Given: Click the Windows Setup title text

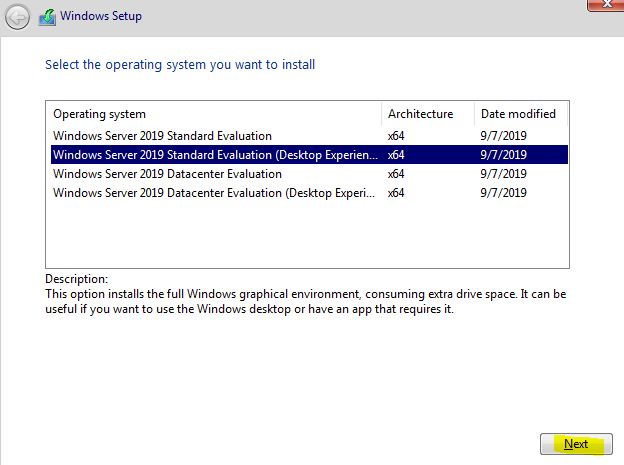Looking at the screenshot, I should [x=101, y=16].
